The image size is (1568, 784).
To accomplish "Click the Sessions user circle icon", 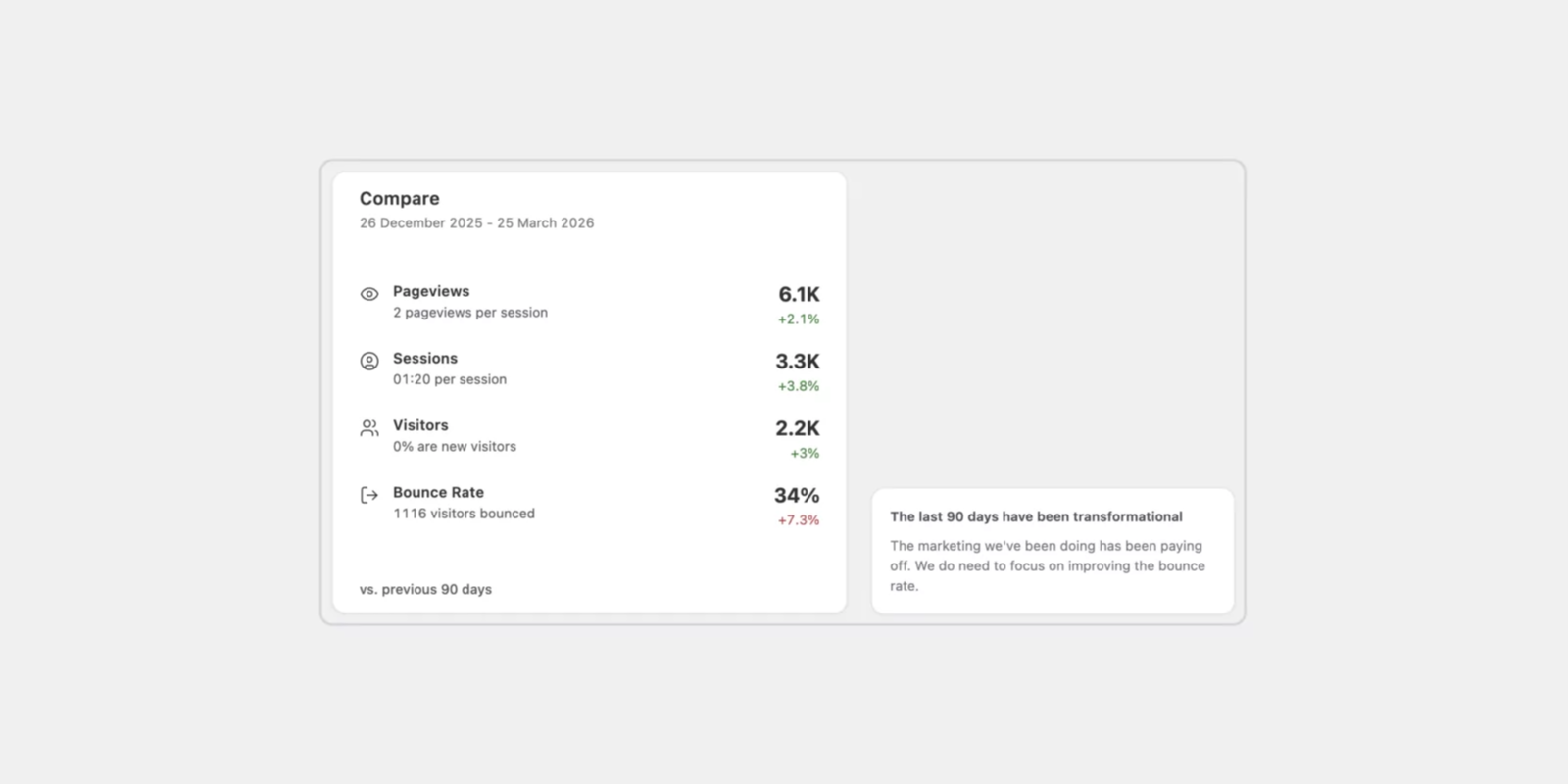I will [x=369, y=361].
